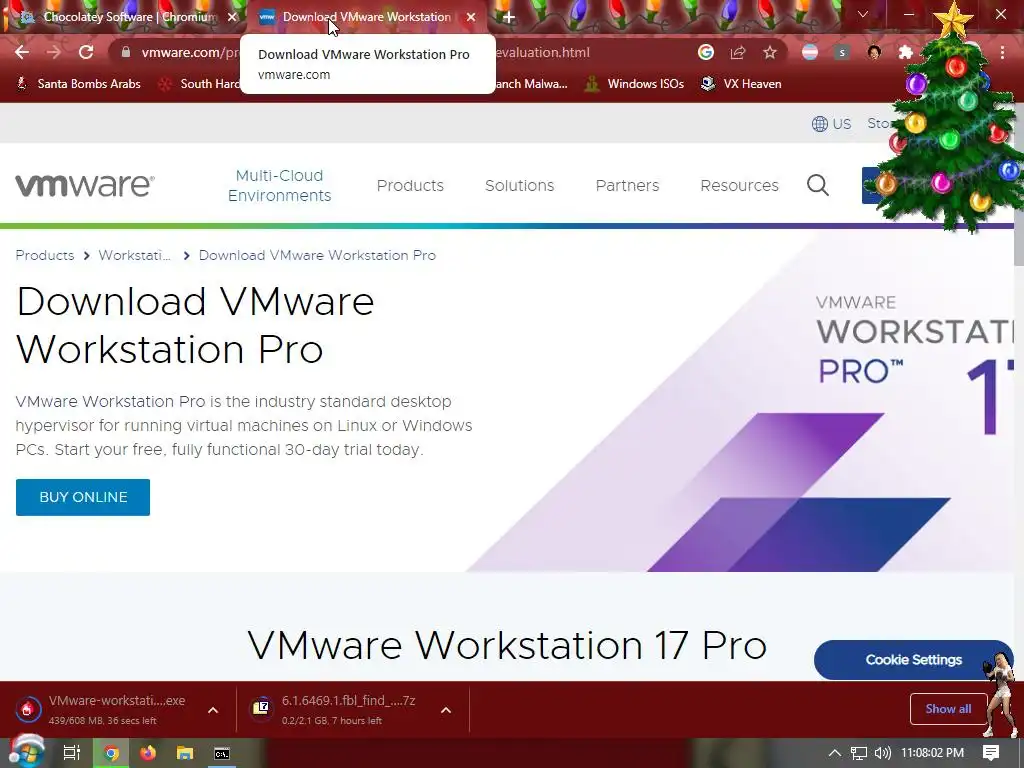Open the Products menu

(x=410, y=185)
